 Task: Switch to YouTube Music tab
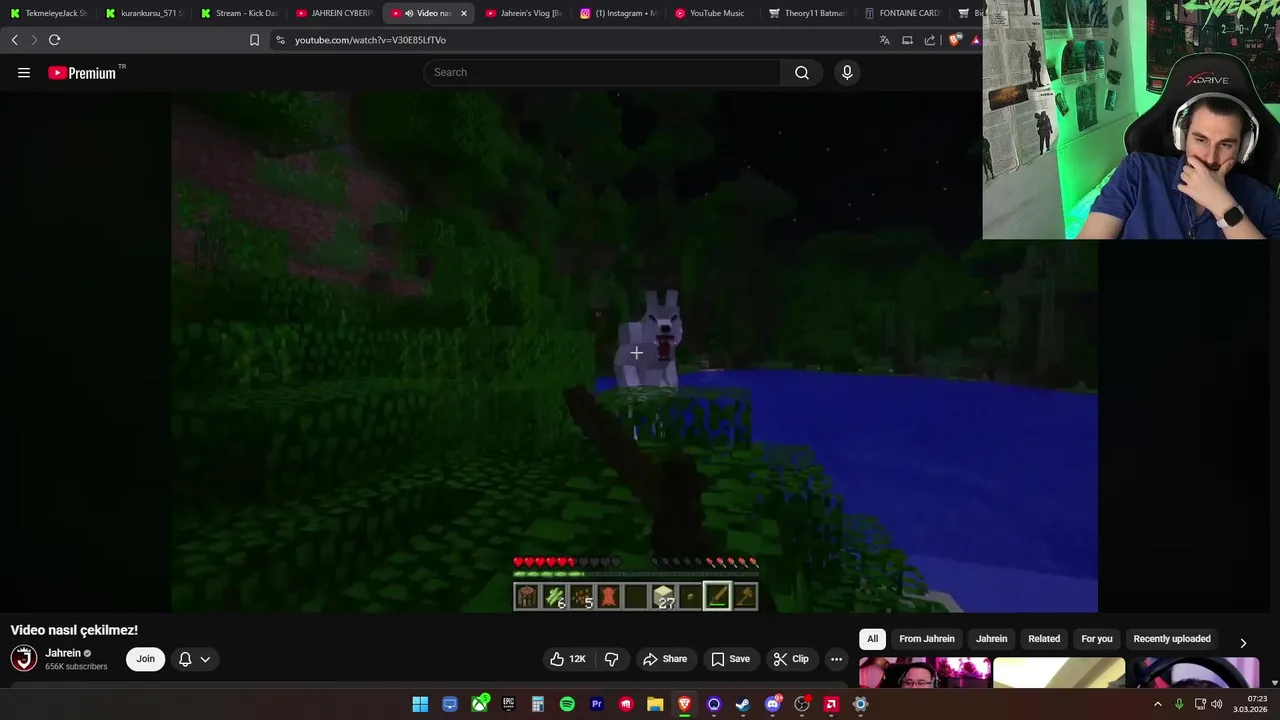point(713,13)
